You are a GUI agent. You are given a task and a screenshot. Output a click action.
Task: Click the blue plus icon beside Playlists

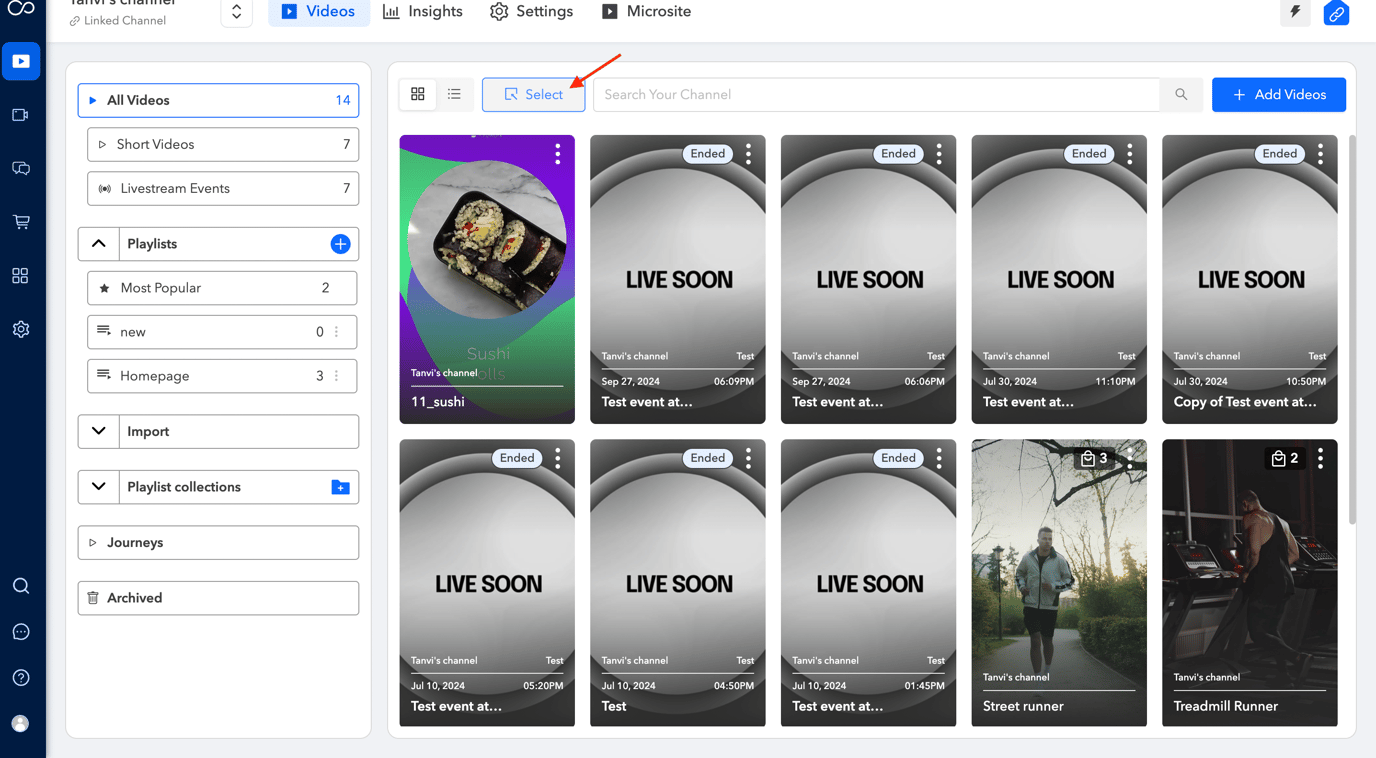[x=340, y=244]
